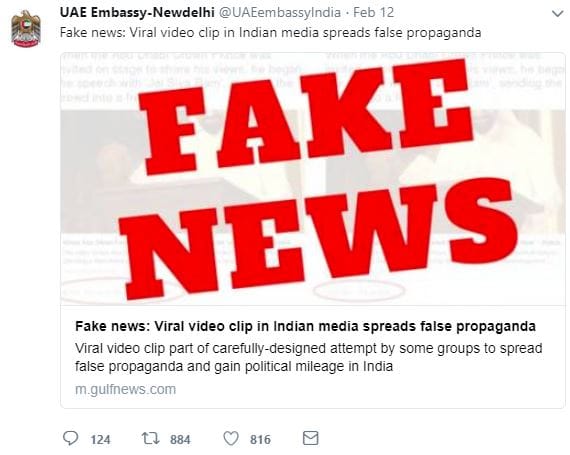
Task: Open the UAE Embassy profile avatar
Action: point(26,29)
